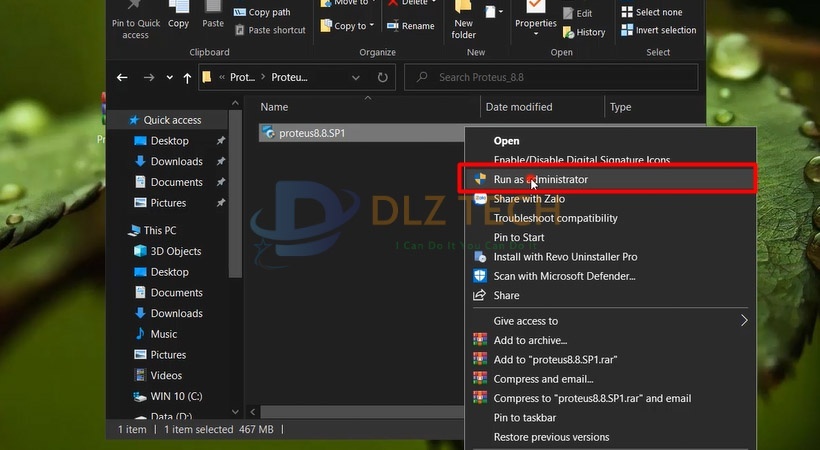Click Copy path in Clipboard group
The height and width of the screenshot is (450, 820).
(x=268, y=12)
